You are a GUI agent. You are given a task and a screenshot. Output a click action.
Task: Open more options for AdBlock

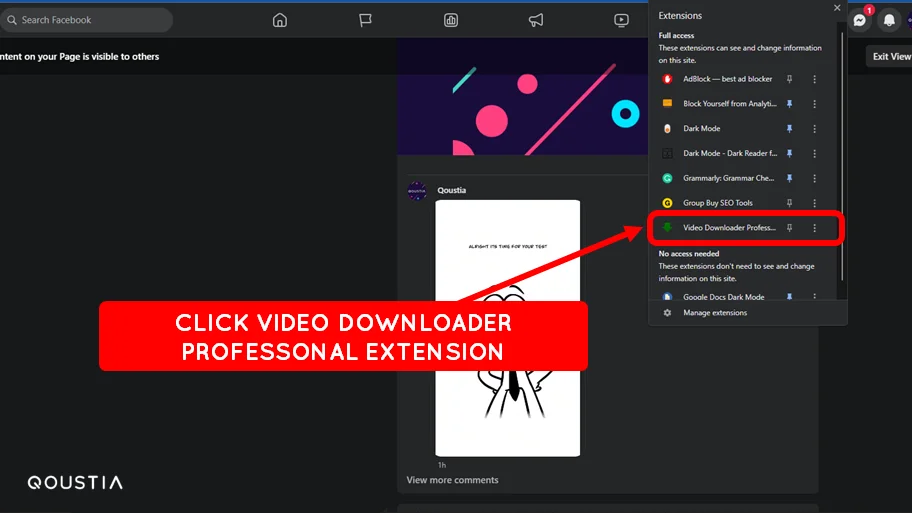[x=814, y=79]
